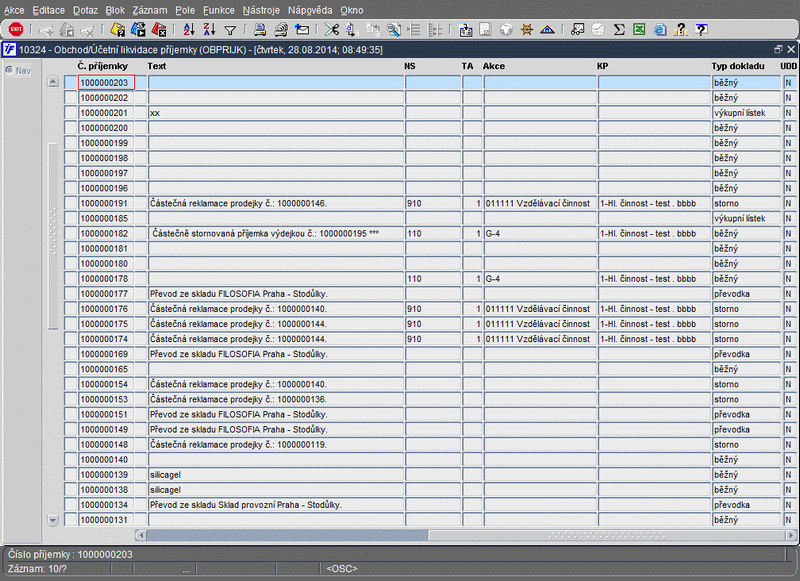800x581 pixels.
Task: Click the copy field icon next to the scissors
Action: (x=352, y=30)
